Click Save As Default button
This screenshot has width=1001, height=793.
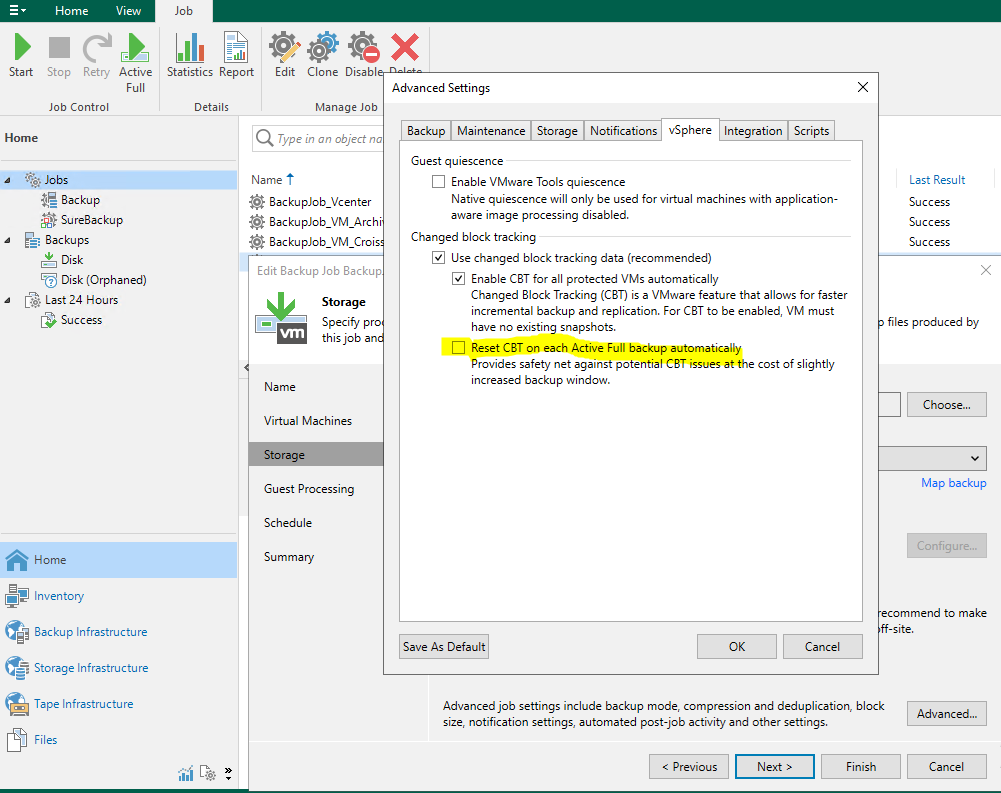[x=444, y=647]
